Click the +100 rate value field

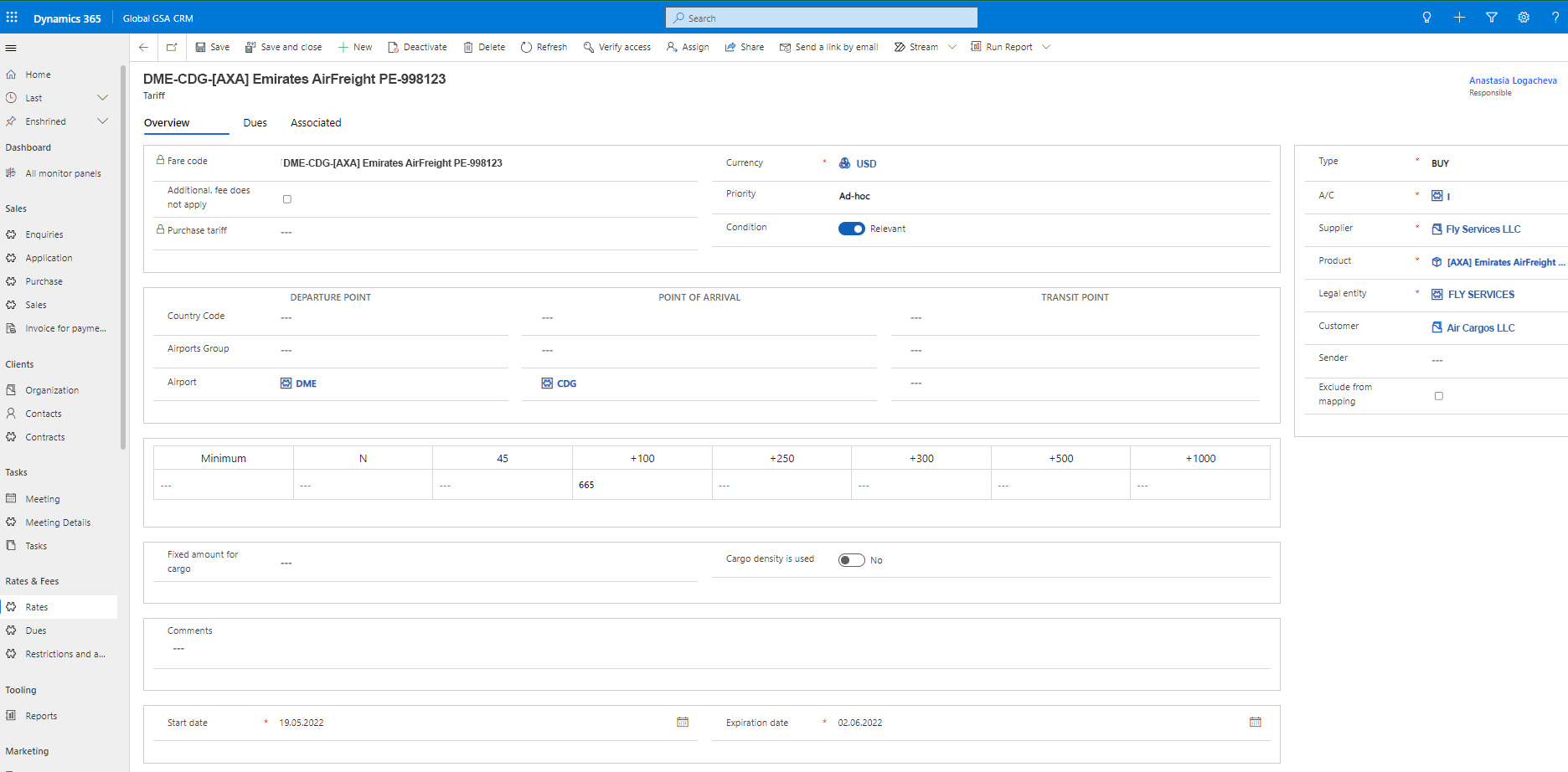point(642,485)
